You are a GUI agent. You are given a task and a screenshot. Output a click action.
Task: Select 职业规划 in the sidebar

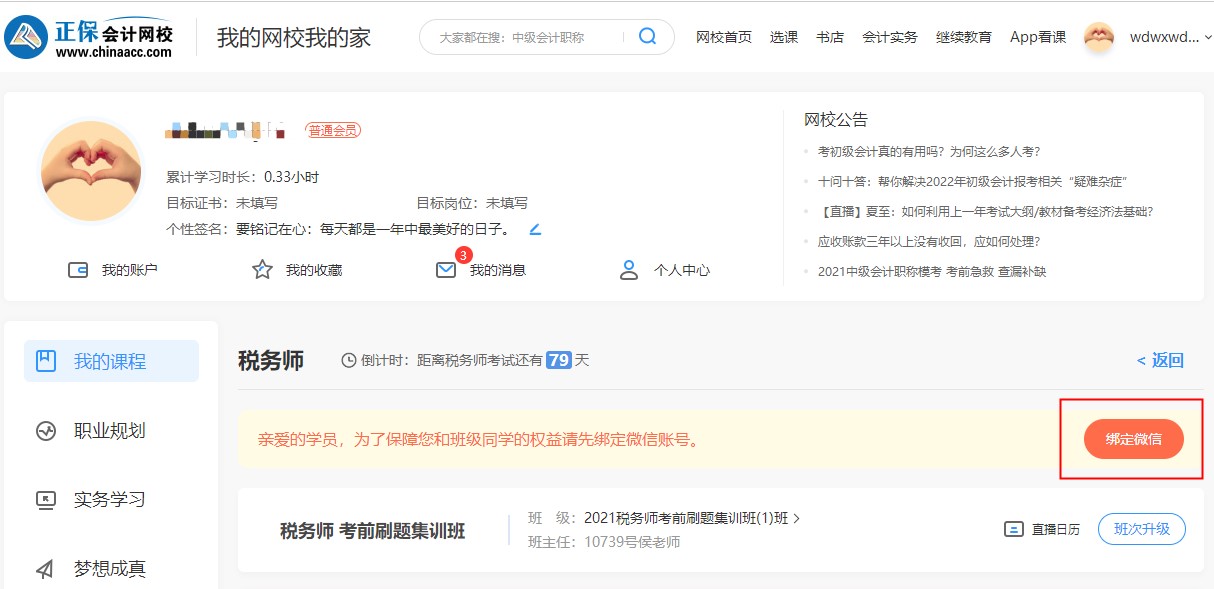(111, 431)
